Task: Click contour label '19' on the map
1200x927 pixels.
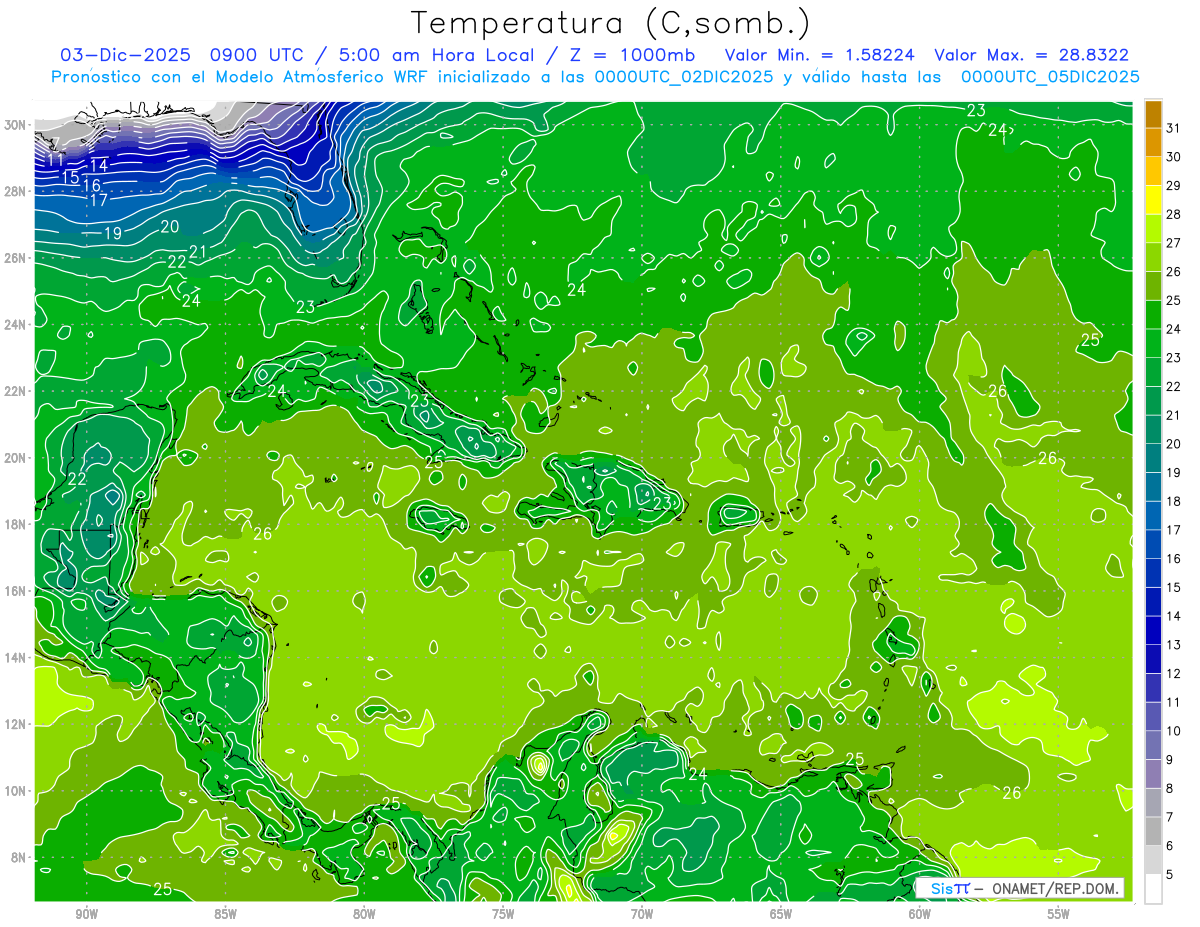Action: coord(112,233)
